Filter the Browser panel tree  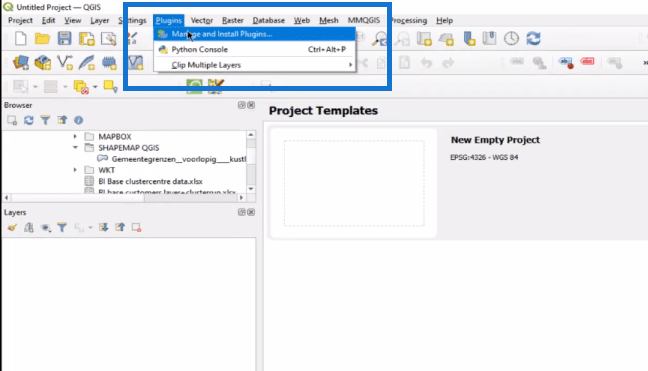pyautogui.click(x=45, y=120)
